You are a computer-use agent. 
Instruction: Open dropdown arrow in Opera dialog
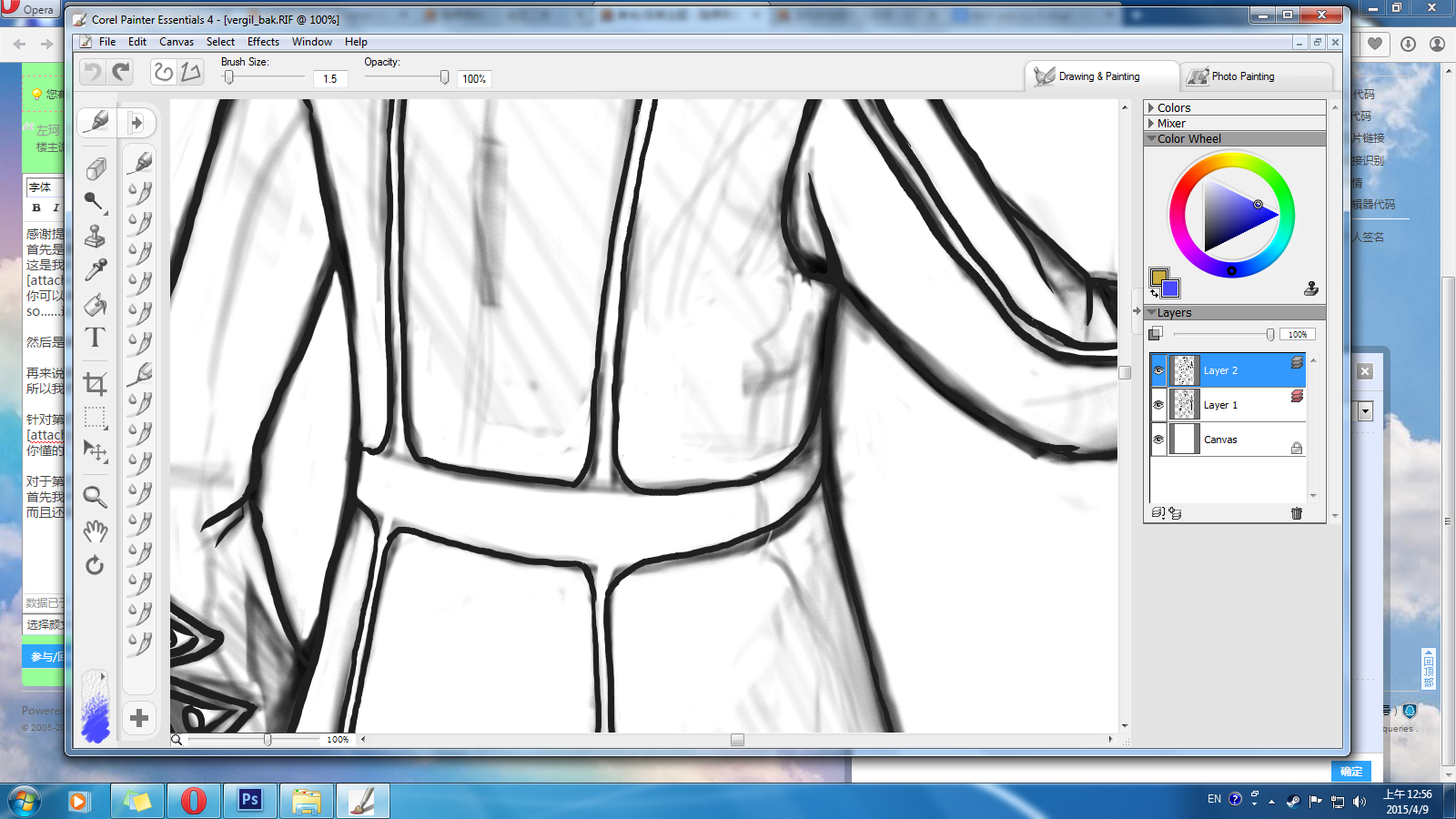tap(1366, 411)
